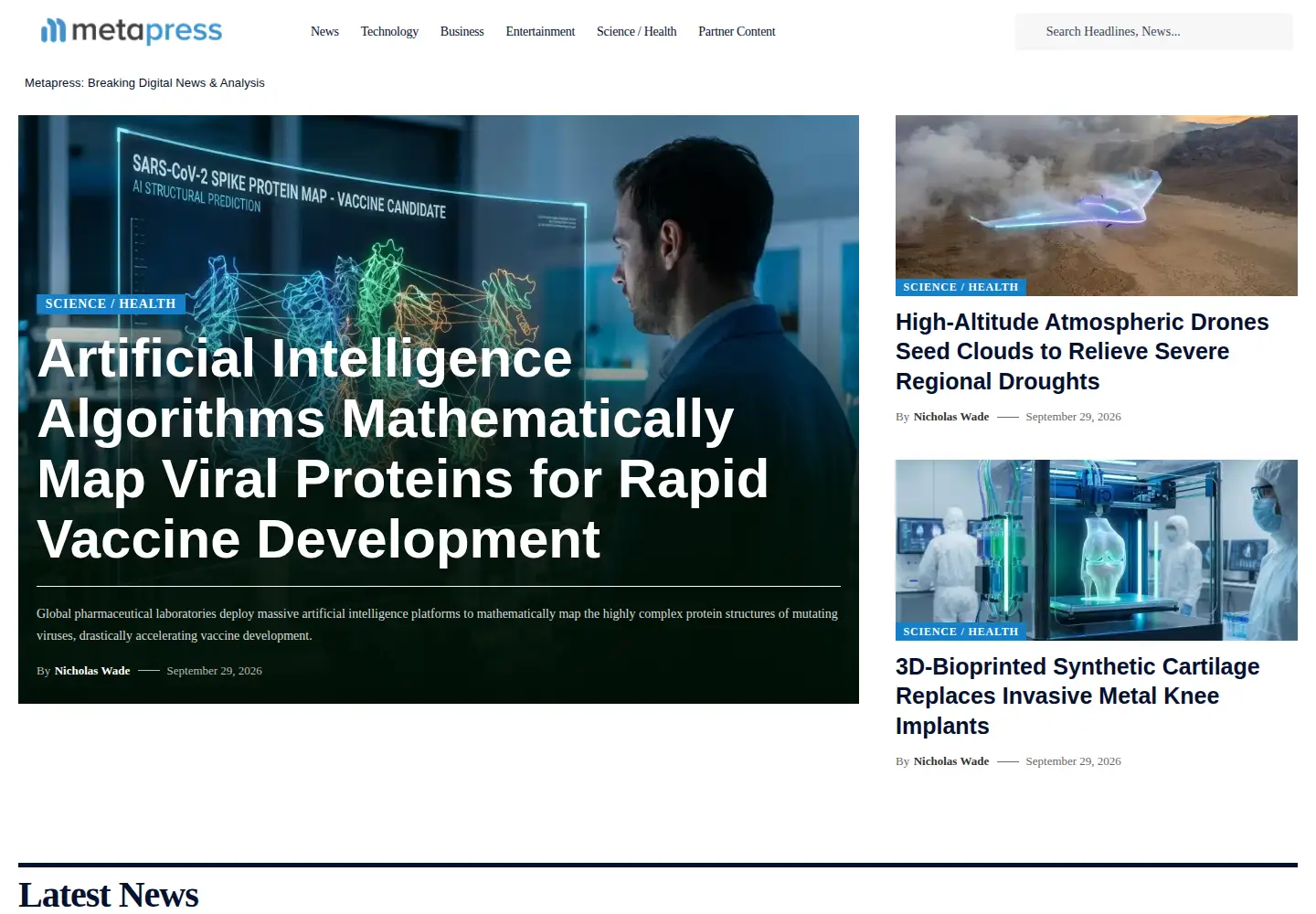Click the Science / Health tag on the drone image
The height and width of the screenshot is (914, 1316).
pos(960,287)
